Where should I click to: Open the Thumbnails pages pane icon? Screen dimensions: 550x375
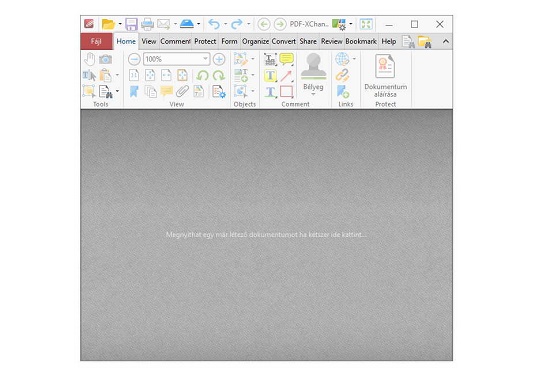click(x=150, y=92)
